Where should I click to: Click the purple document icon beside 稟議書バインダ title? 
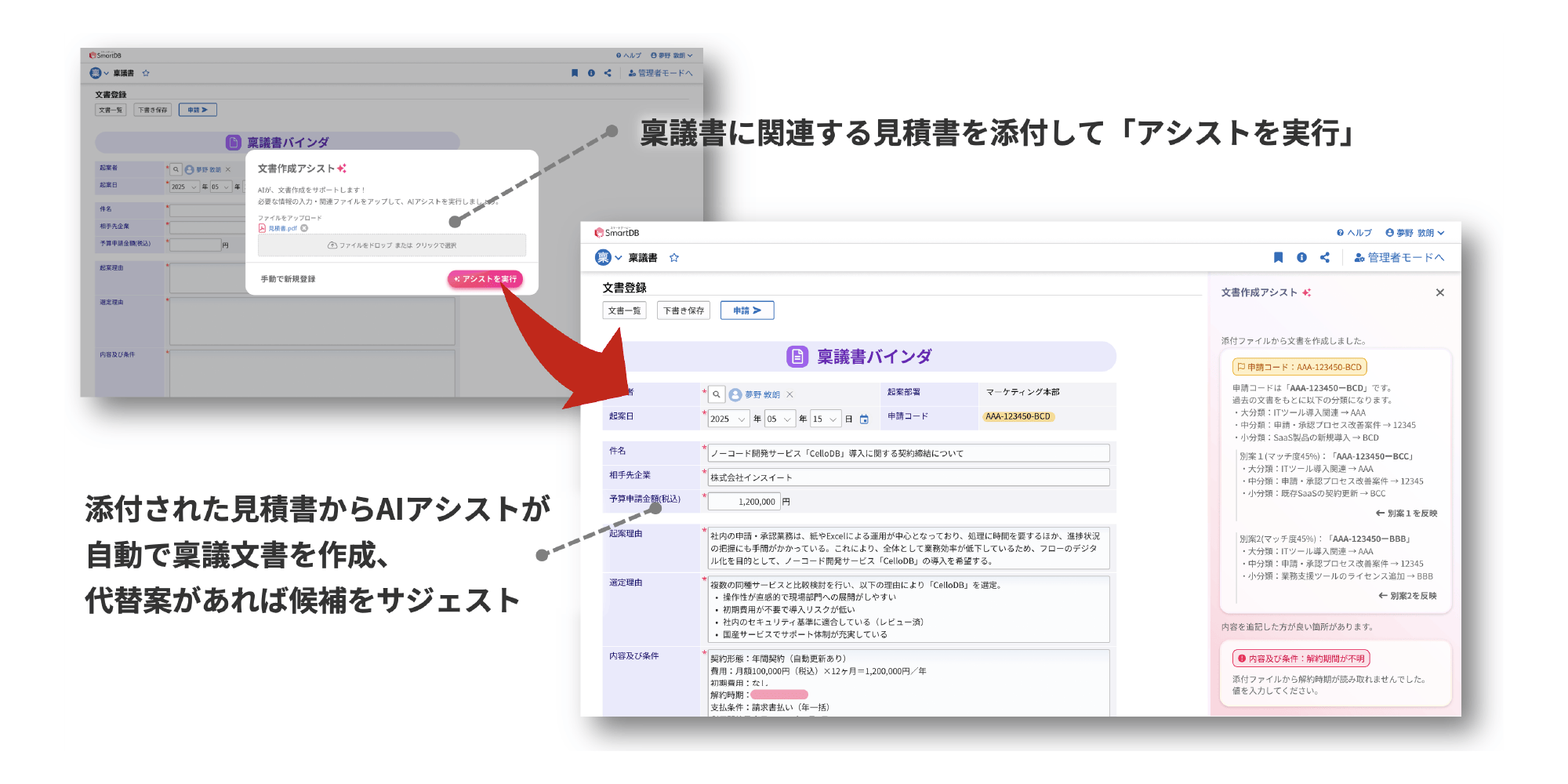797,357
